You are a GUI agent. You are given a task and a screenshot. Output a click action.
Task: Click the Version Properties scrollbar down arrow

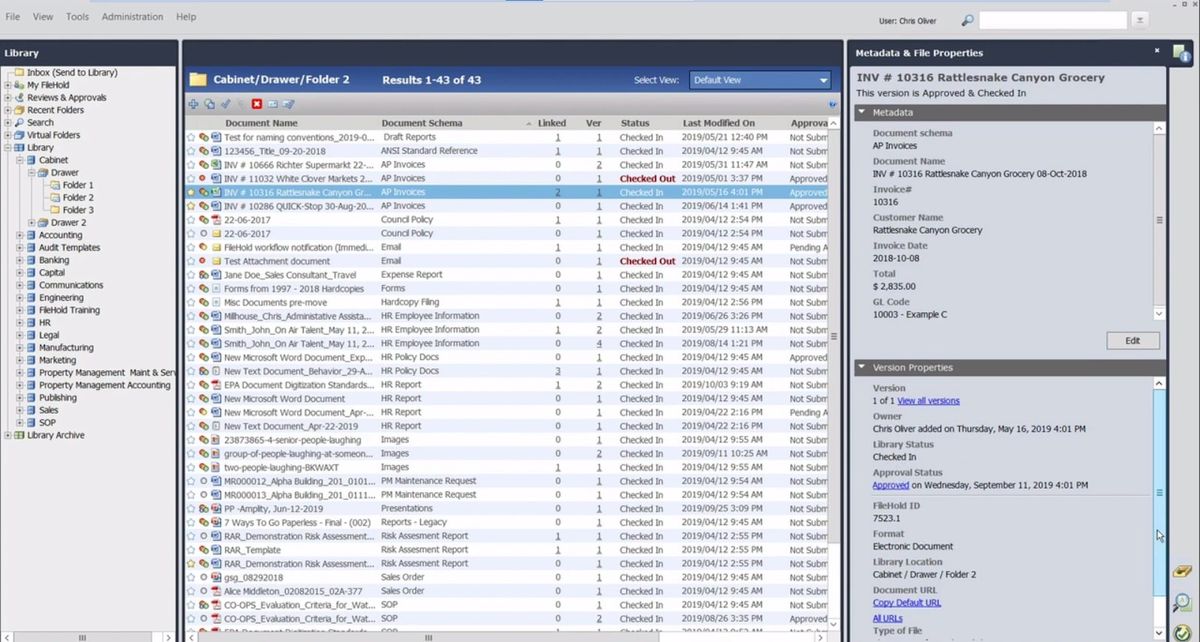1159,633
